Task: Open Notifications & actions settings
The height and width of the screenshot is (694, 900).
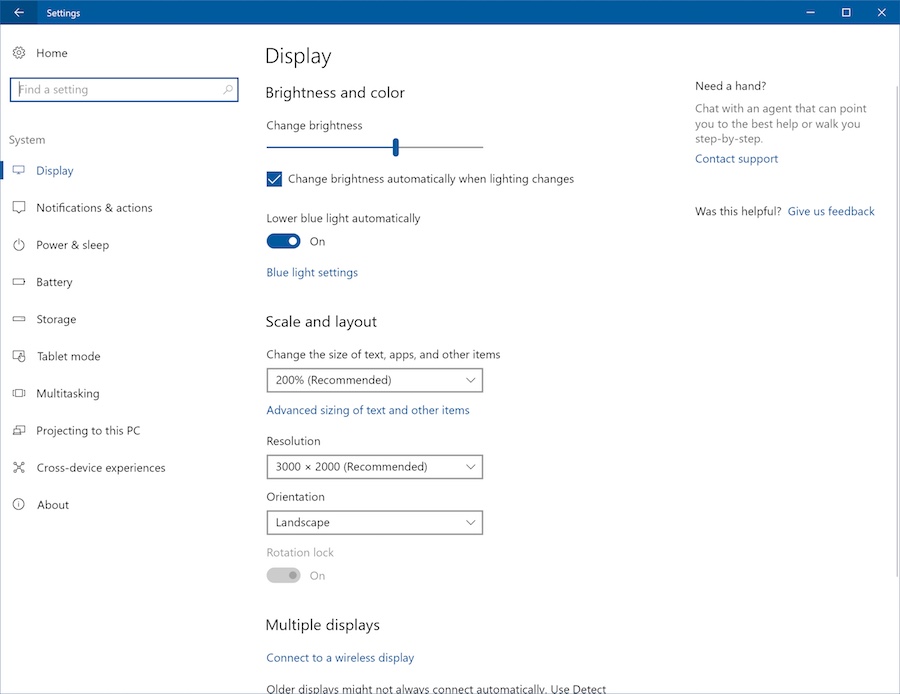Action: click(x=95, y=207)
